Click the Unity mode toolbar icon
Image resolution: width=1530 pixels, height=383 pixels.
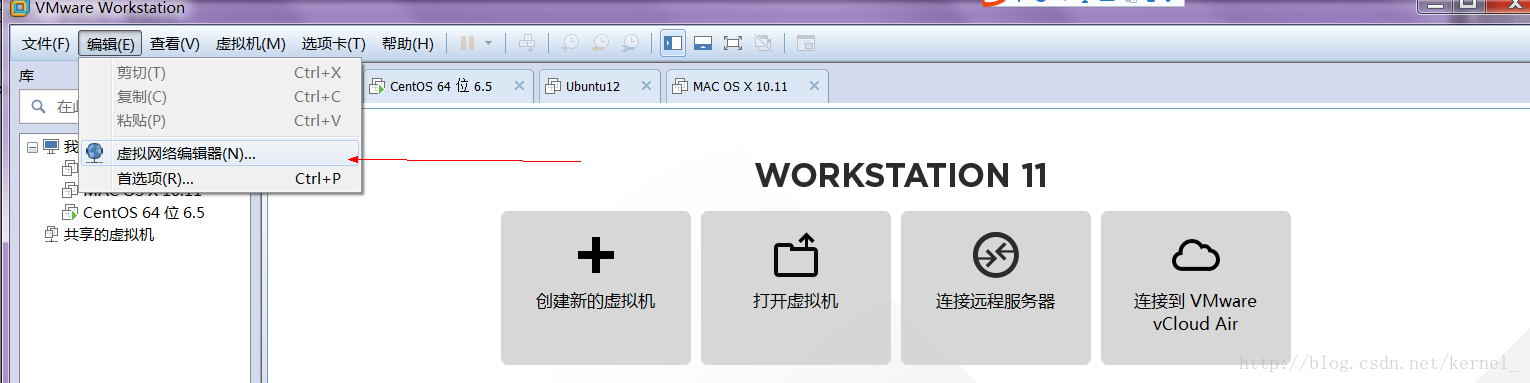763,43
